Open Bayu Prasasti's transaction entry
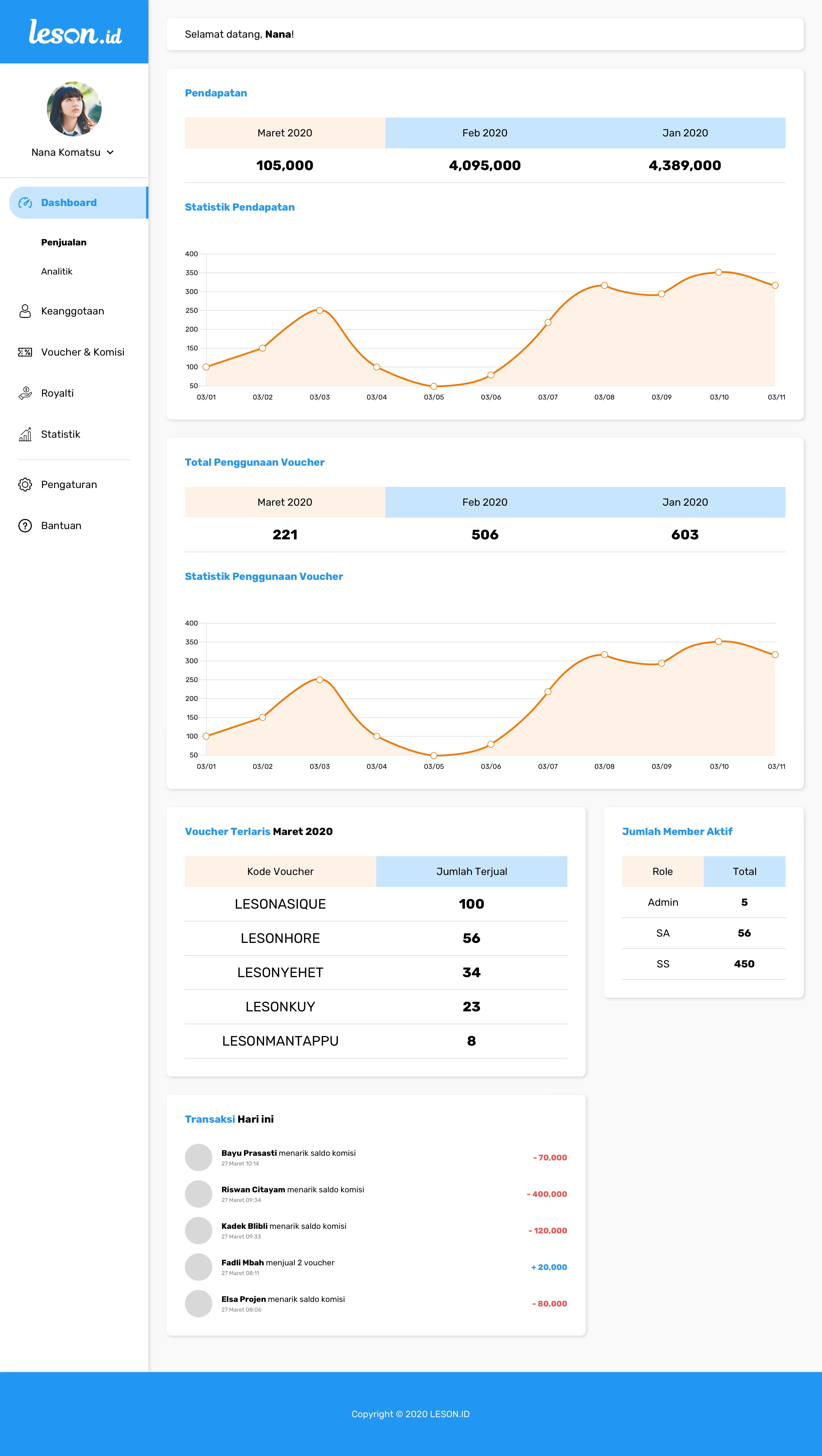 (x=376, y=1157)
